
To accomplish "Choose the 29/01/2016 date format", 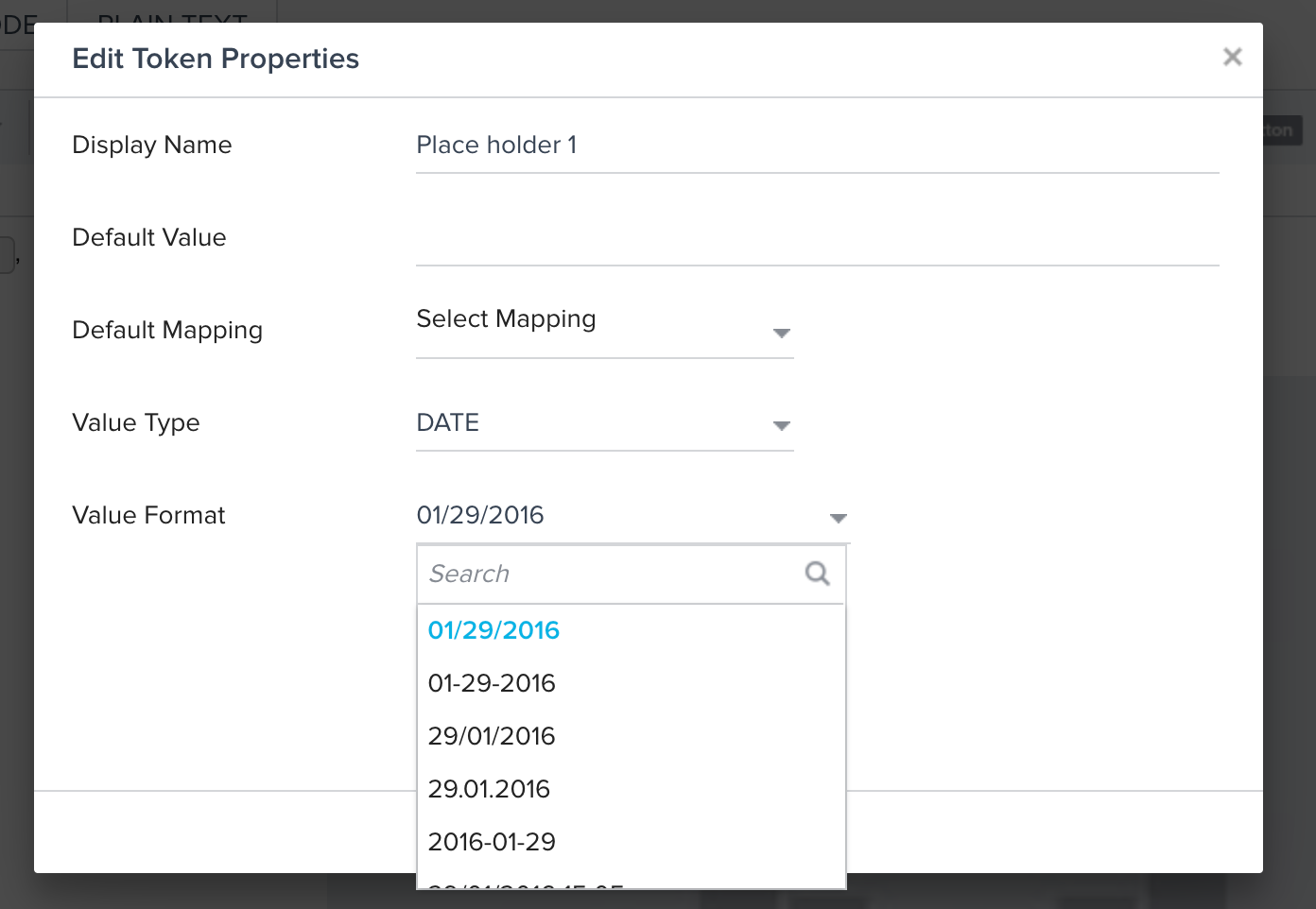I will (x=631, y=736).
